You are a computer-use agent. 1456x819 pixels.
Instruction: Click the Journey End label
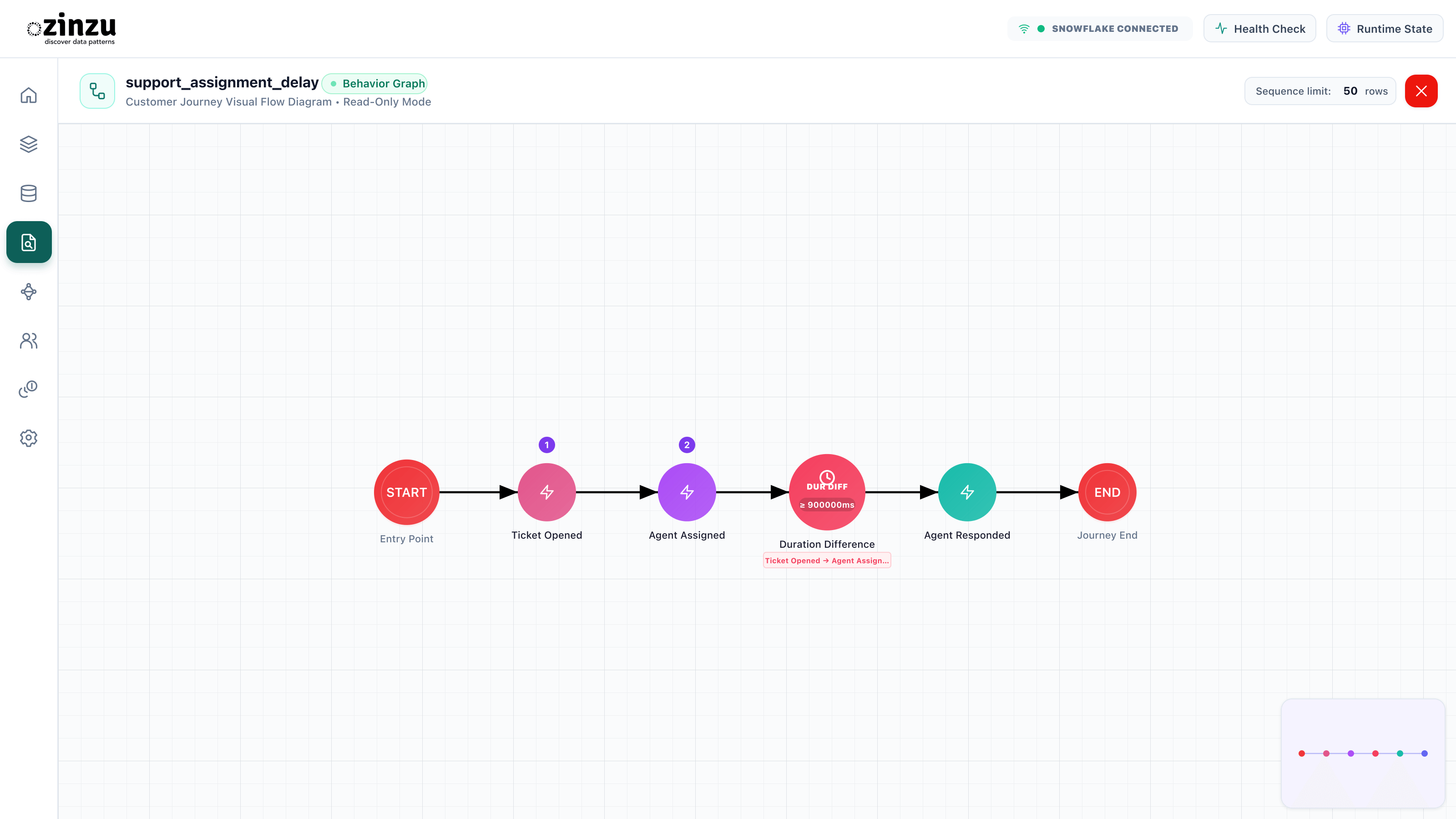click(1107, 535)
